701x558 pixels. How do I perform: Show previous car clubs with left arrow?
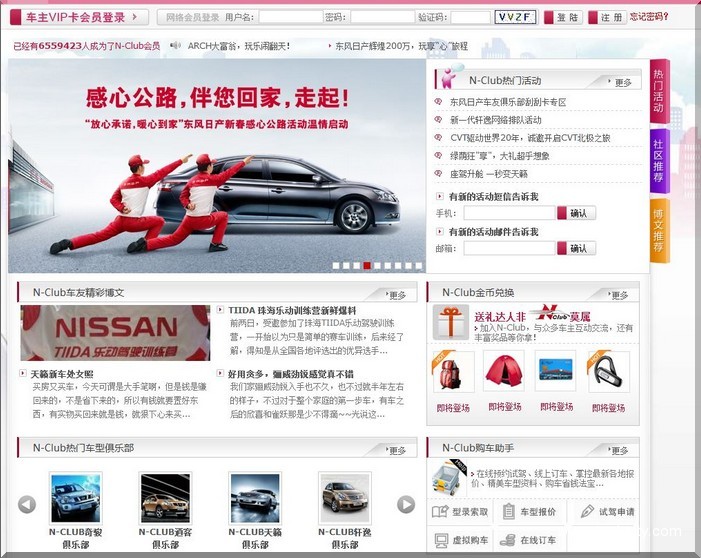[27, 504]
